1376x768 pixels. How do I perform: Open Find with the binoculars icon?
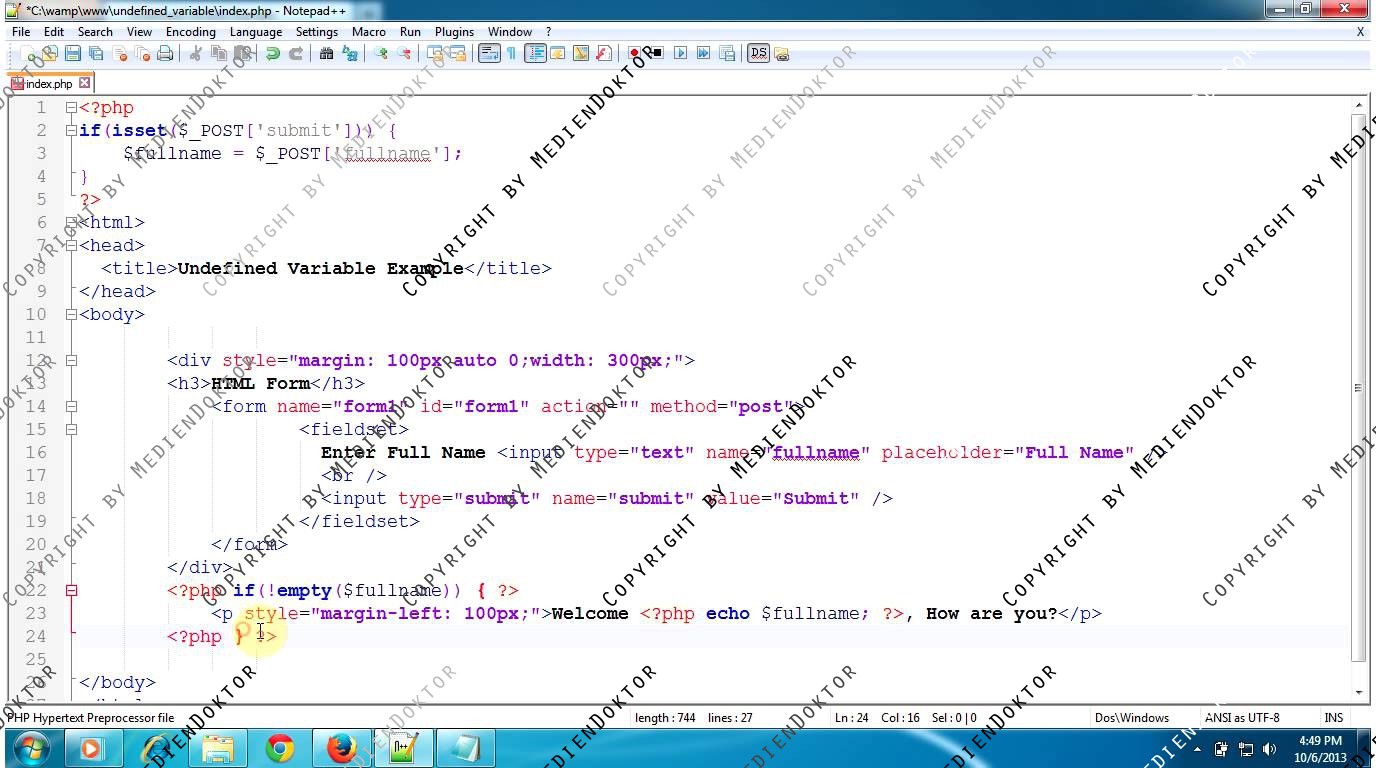[326, 53]
